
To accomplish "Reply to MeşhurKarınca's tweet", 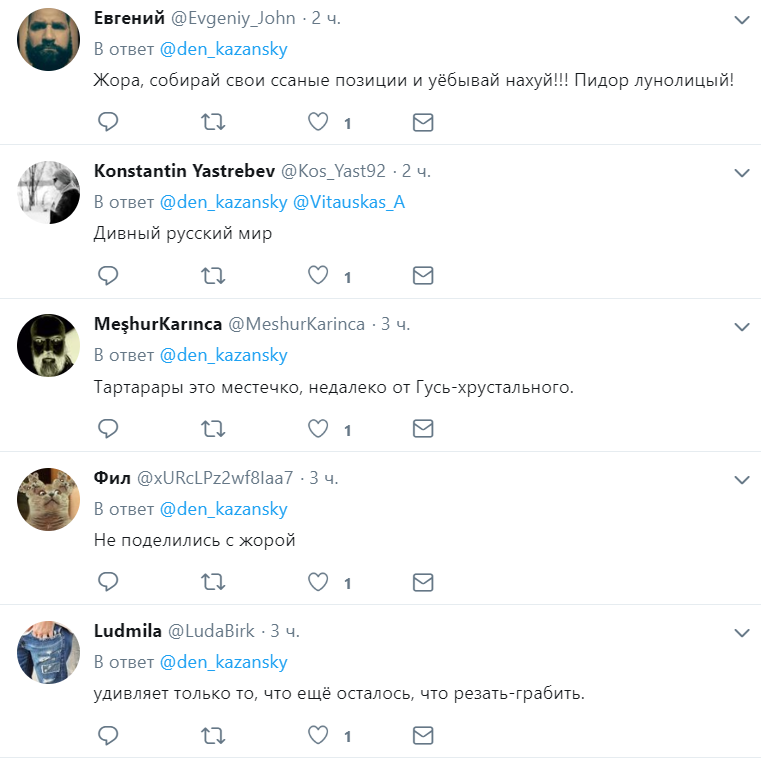I will click(108, 429).
